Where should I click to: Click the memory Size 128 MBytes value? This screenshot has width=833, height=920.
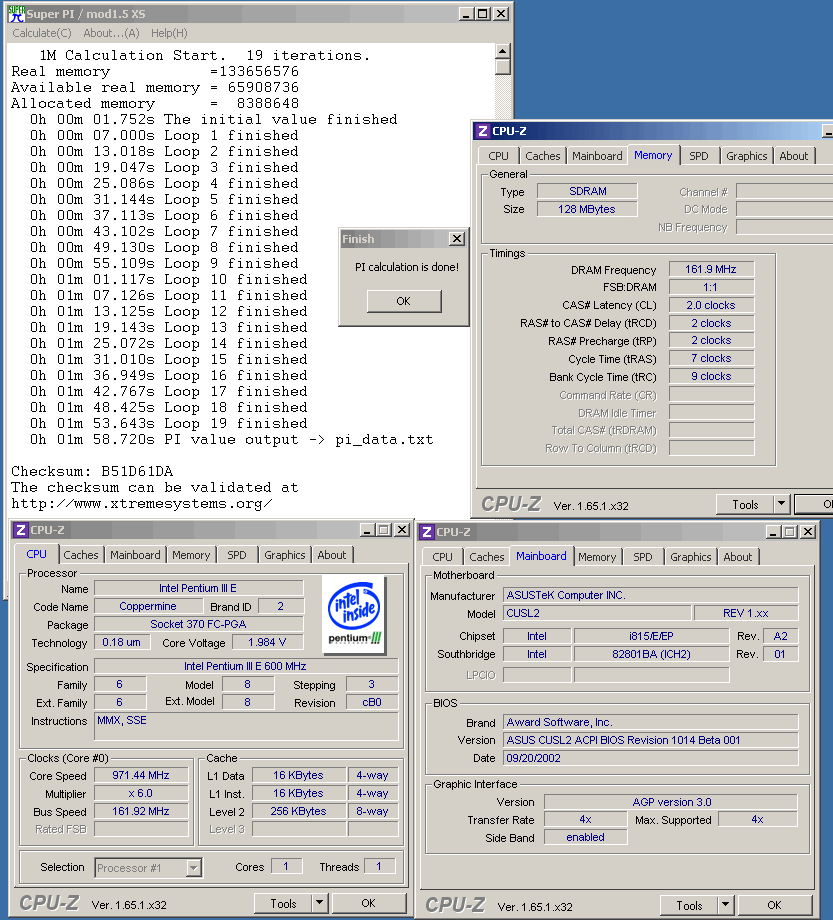(587, 209)
